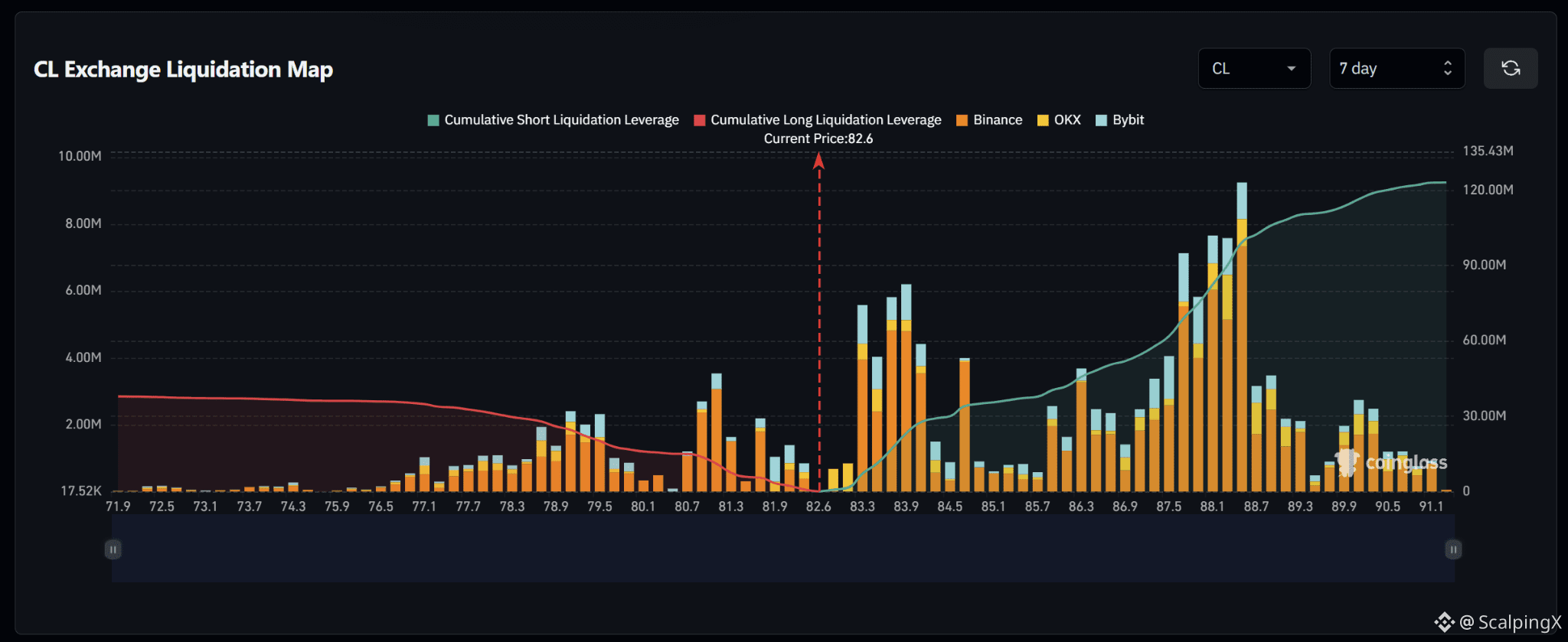
Task: Click the 90.00M right axis label
Action: [1484, 265]
